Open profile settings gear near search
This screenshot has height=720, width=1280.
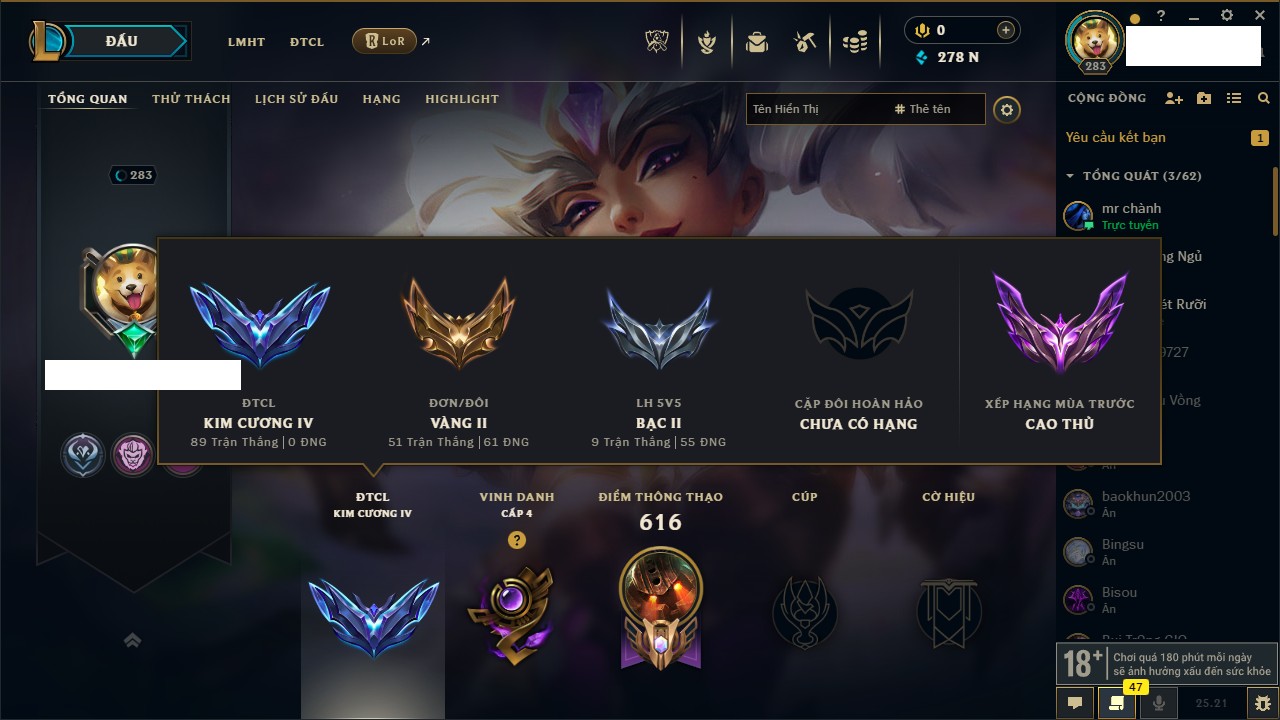[1007, 110]
